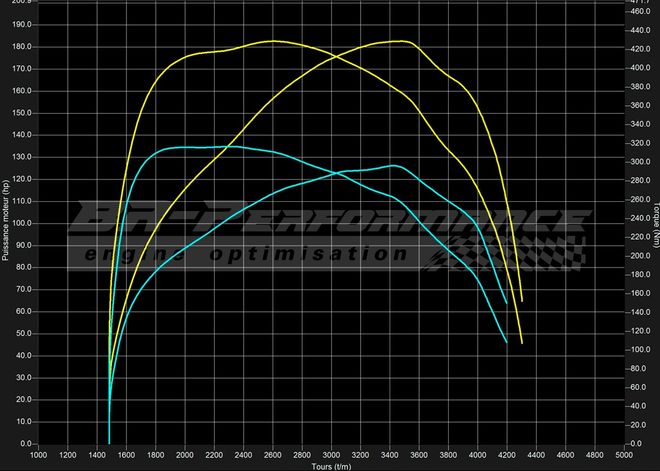Click the 2000 tick label on x-axis

point(185,455)
